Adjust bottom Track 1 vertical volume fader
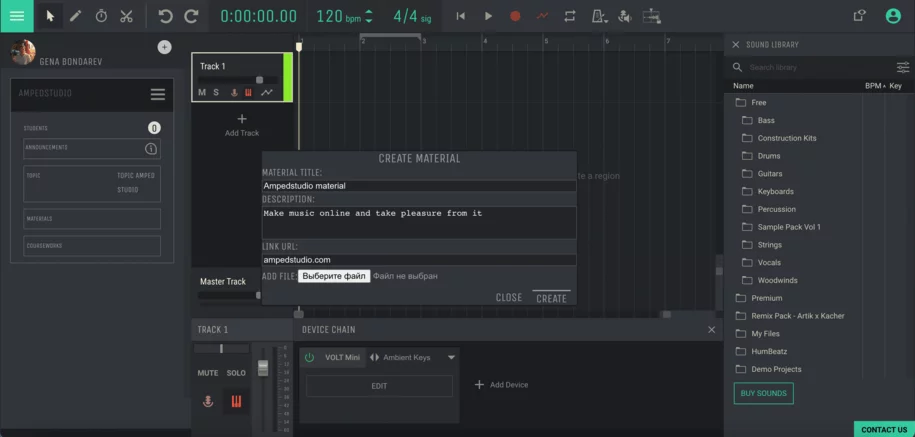Screen dimensions: 915x437 [263, 368]
